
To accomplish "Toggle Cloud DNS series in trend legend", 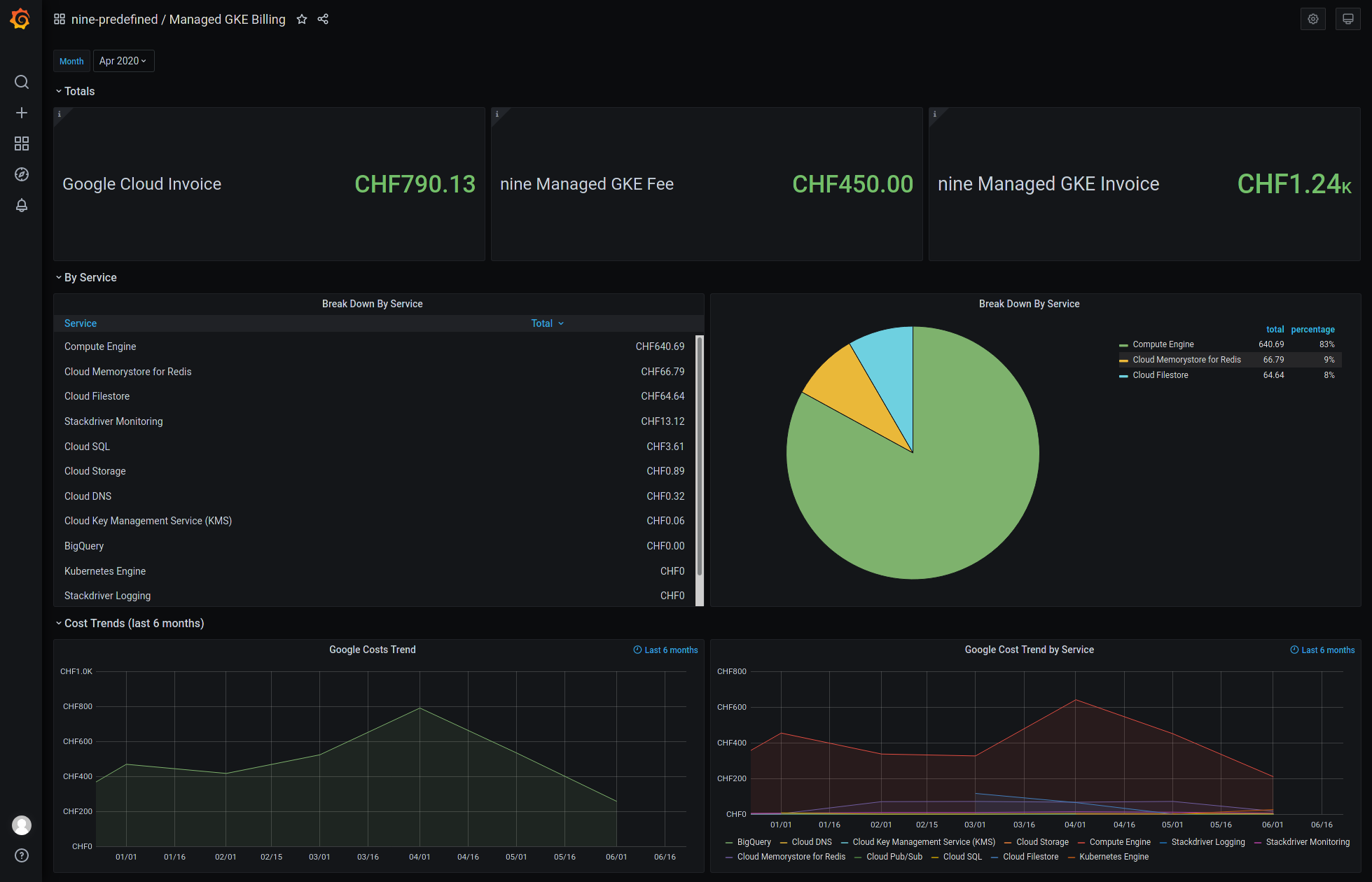I will coord(812,842).
